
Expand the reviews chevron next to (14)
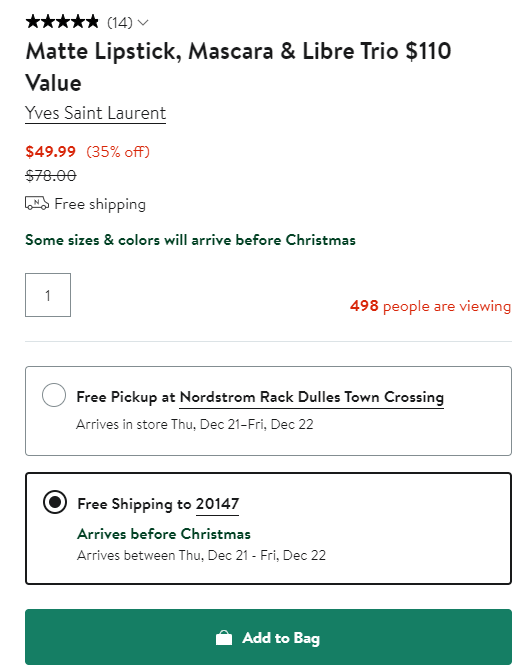143,22
